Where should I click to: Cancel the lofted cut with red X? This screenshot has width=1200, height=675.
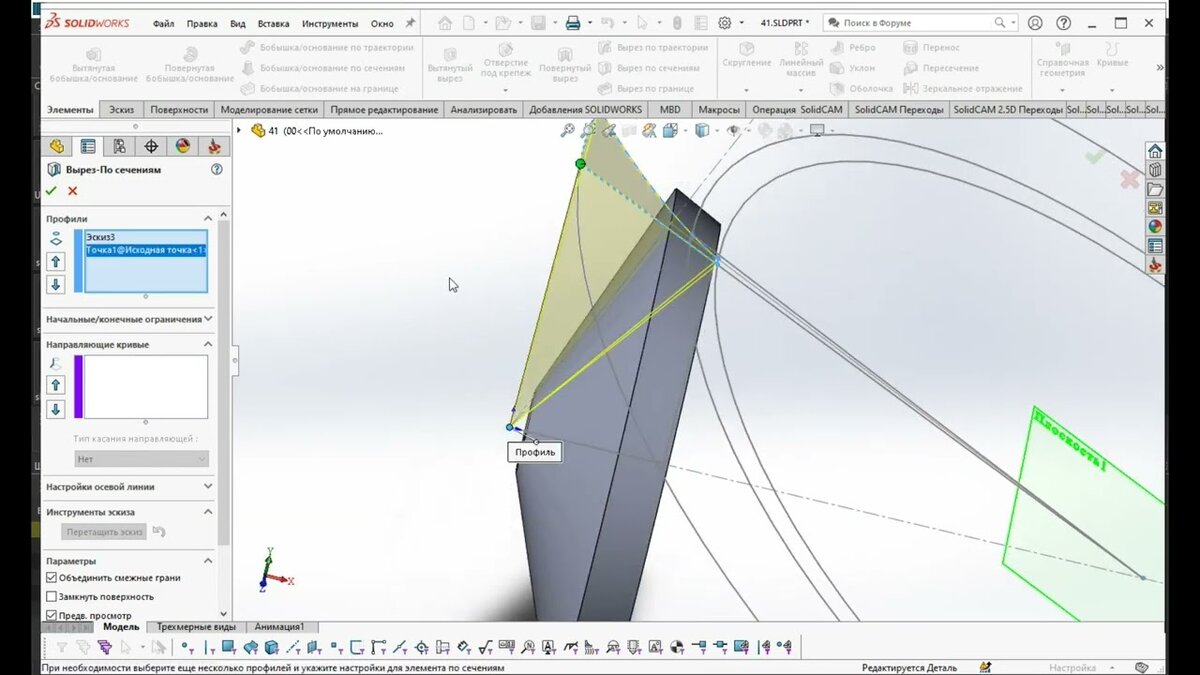(72, 191)
